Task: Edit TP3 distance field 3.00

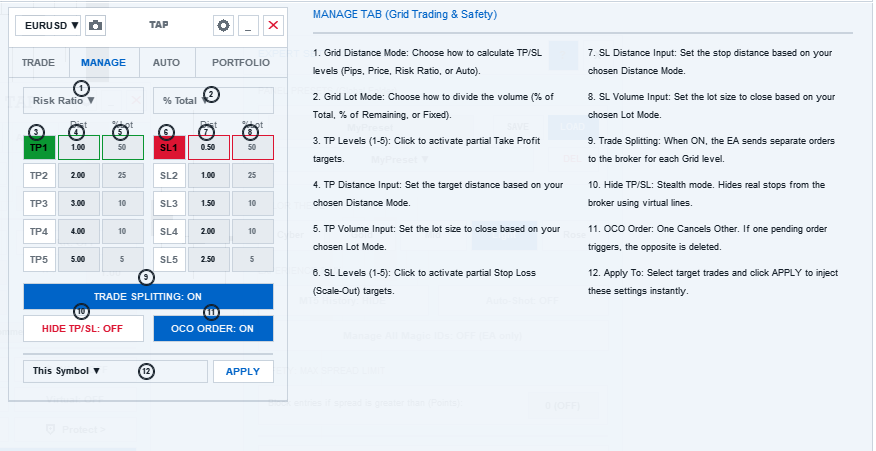Action: [79, 203]
